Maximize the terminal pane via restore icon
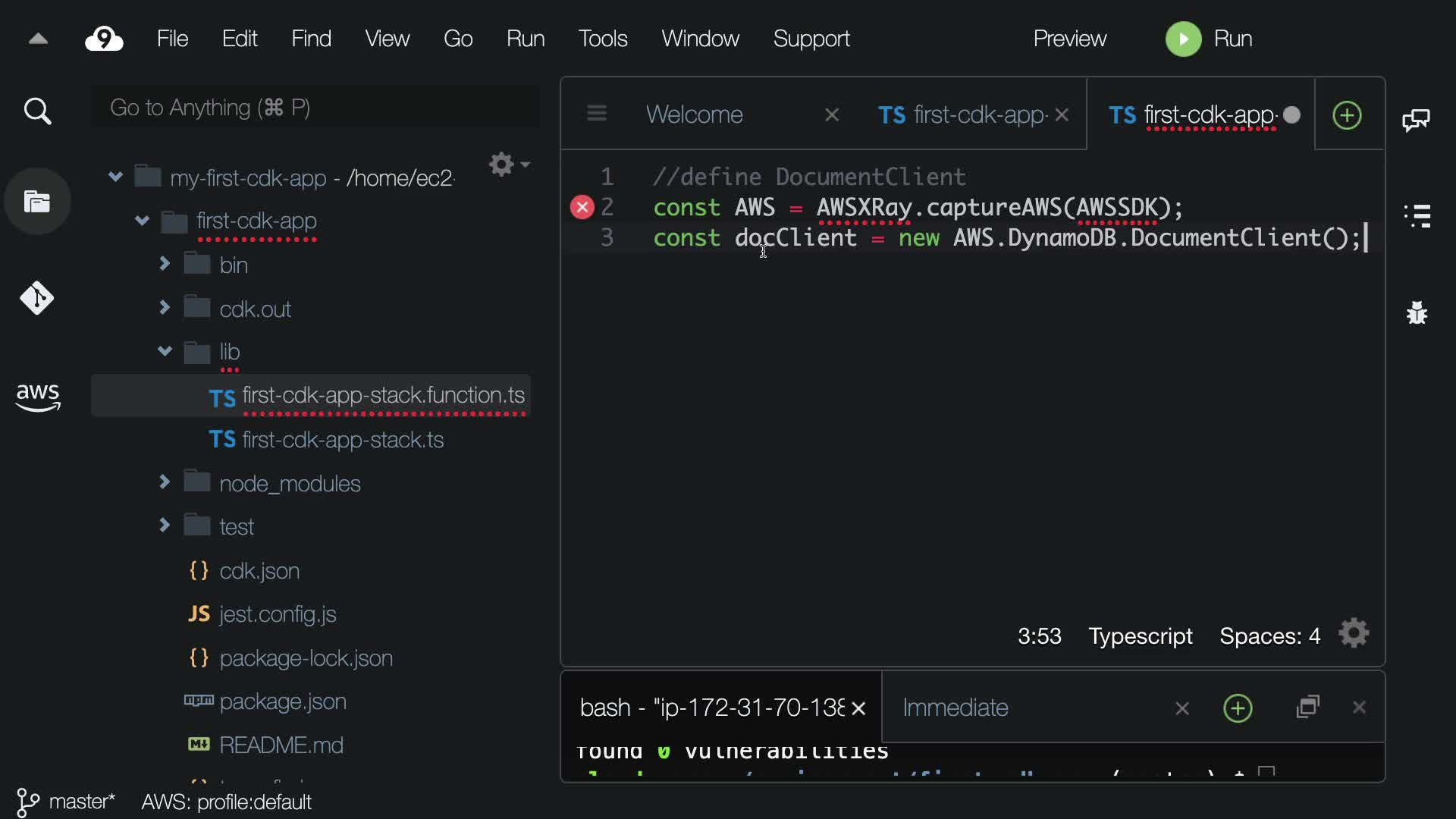This screenshot has width=1456, height=819. point(1308,708)
